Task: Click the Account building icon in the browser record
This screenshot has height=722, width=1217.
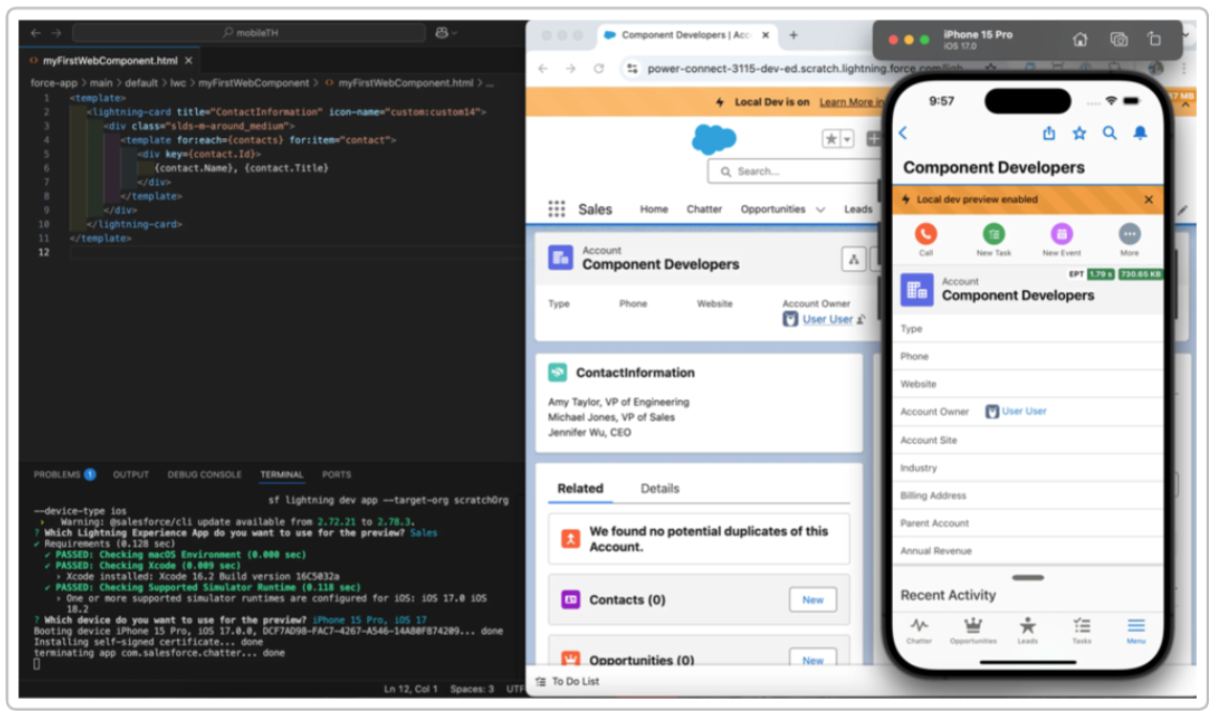Action: 560,258
